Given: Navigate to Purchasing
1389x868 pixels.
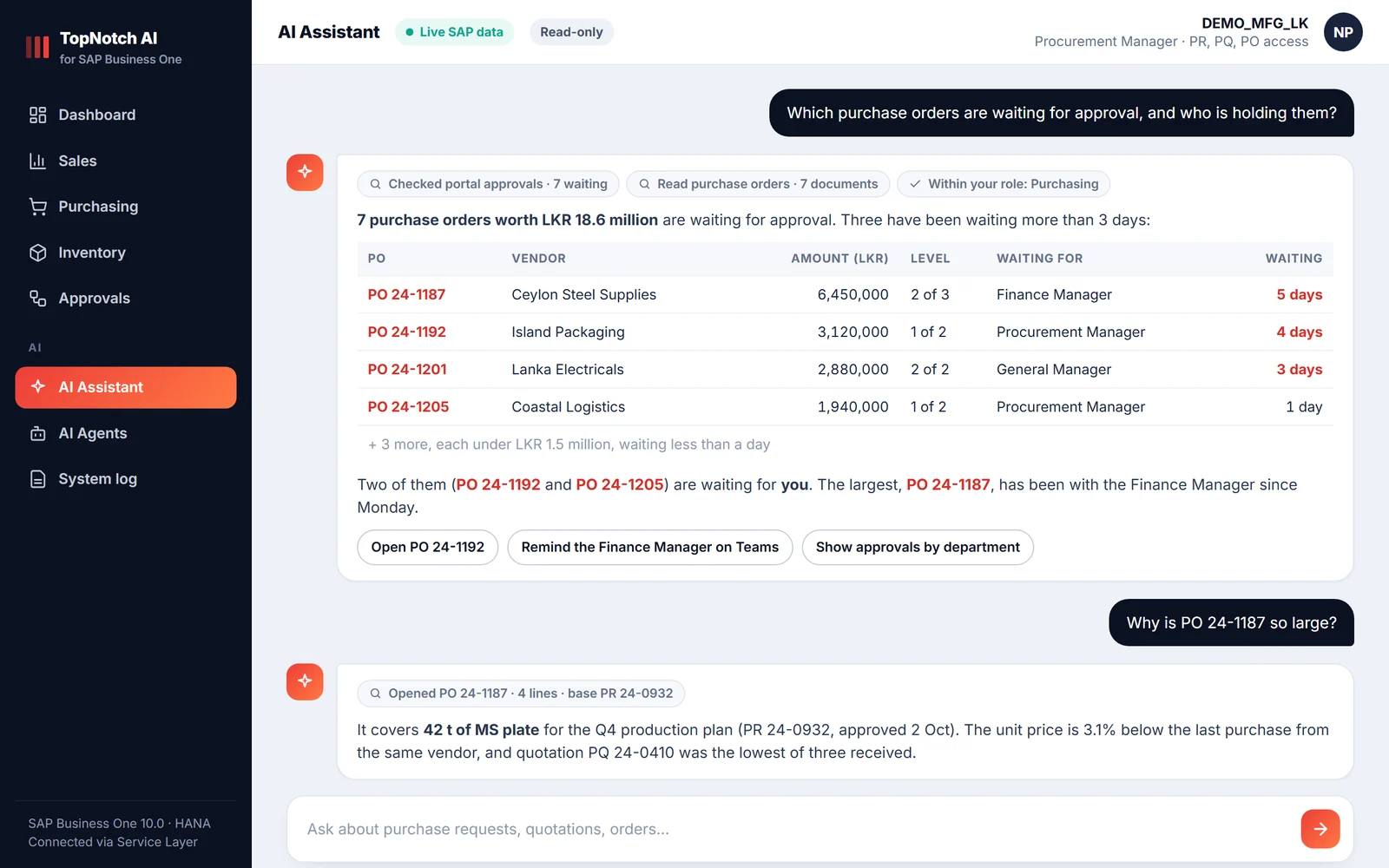Looking at the screenshot, I should pyautogui.click(x=126, y=207).
